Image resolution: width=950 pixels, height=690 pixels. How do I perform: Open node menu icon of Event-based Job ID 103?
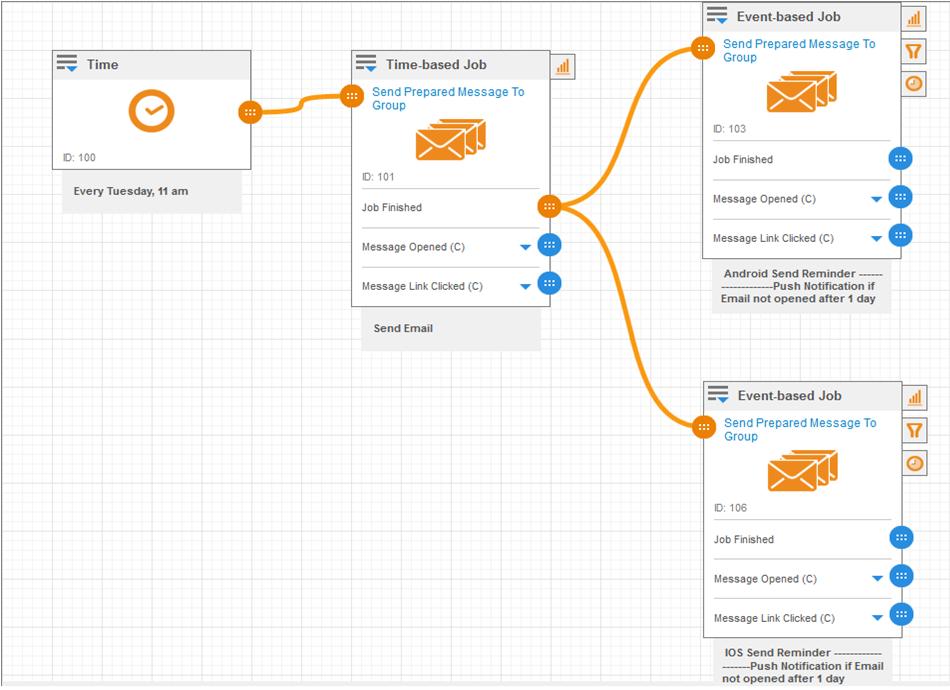[x=717, y=15]
